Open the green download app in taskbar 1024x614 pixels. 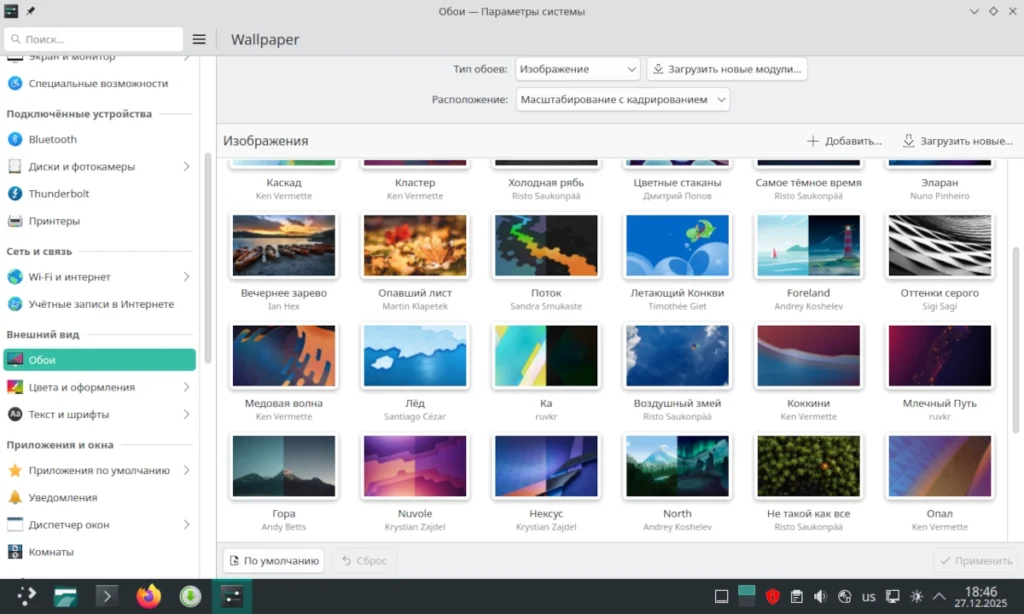(x=190, y=596)
